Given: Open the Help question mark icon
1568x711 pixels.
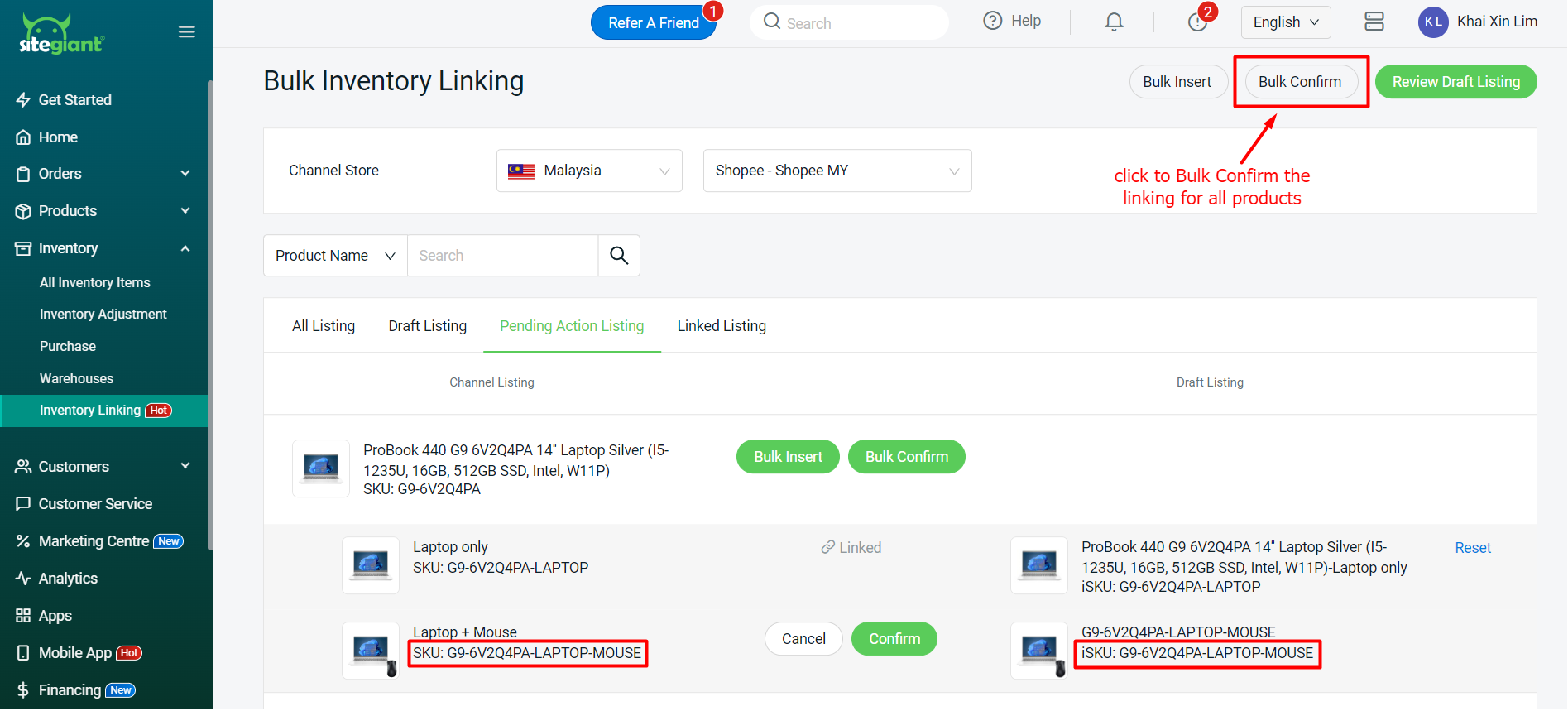Looking at the screenshot, I should [x=993, y=21].
